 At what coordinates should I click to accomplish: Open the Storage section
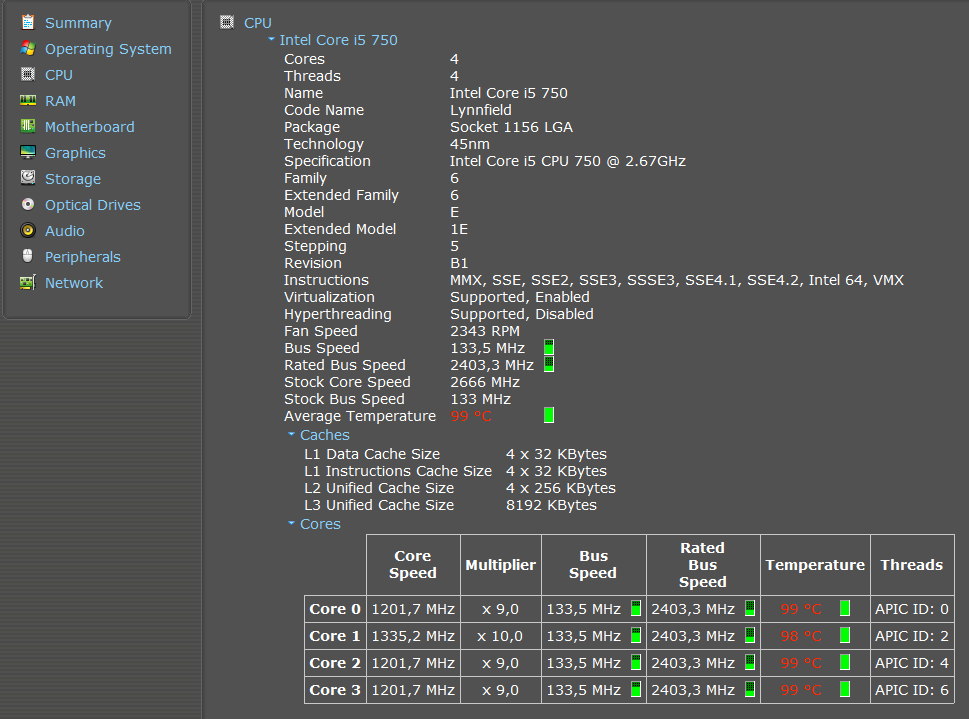(72, 179)
